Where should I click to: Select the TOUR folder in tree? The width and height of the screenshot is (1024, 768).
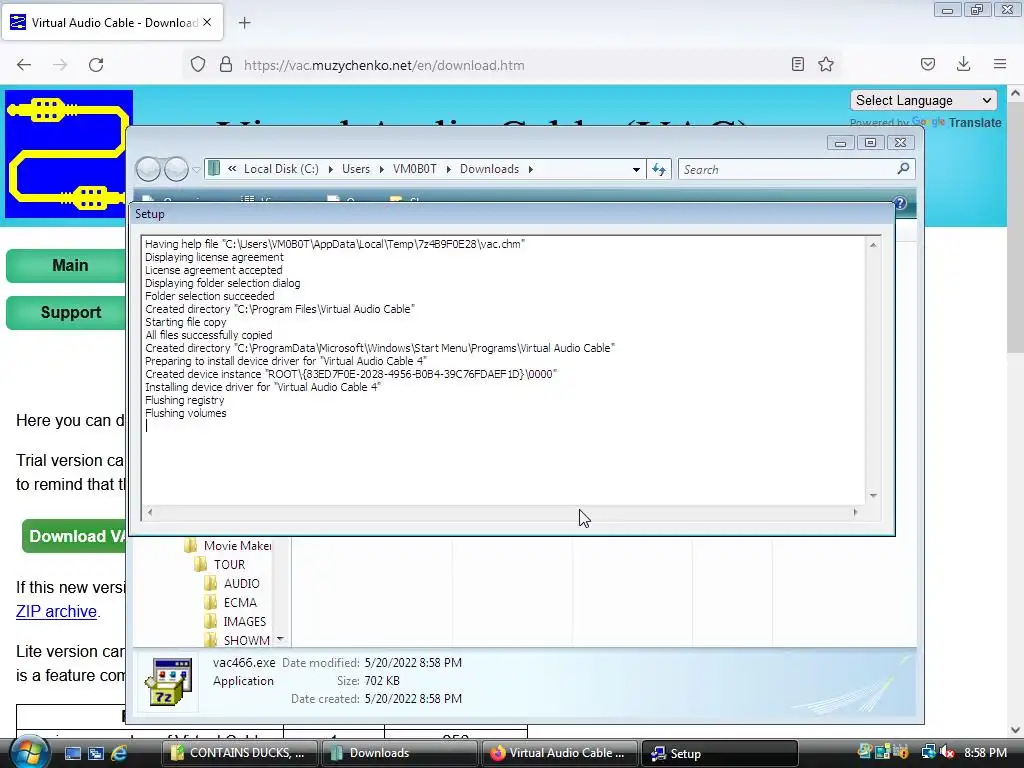pyautogui.click(x=219, y=564)
